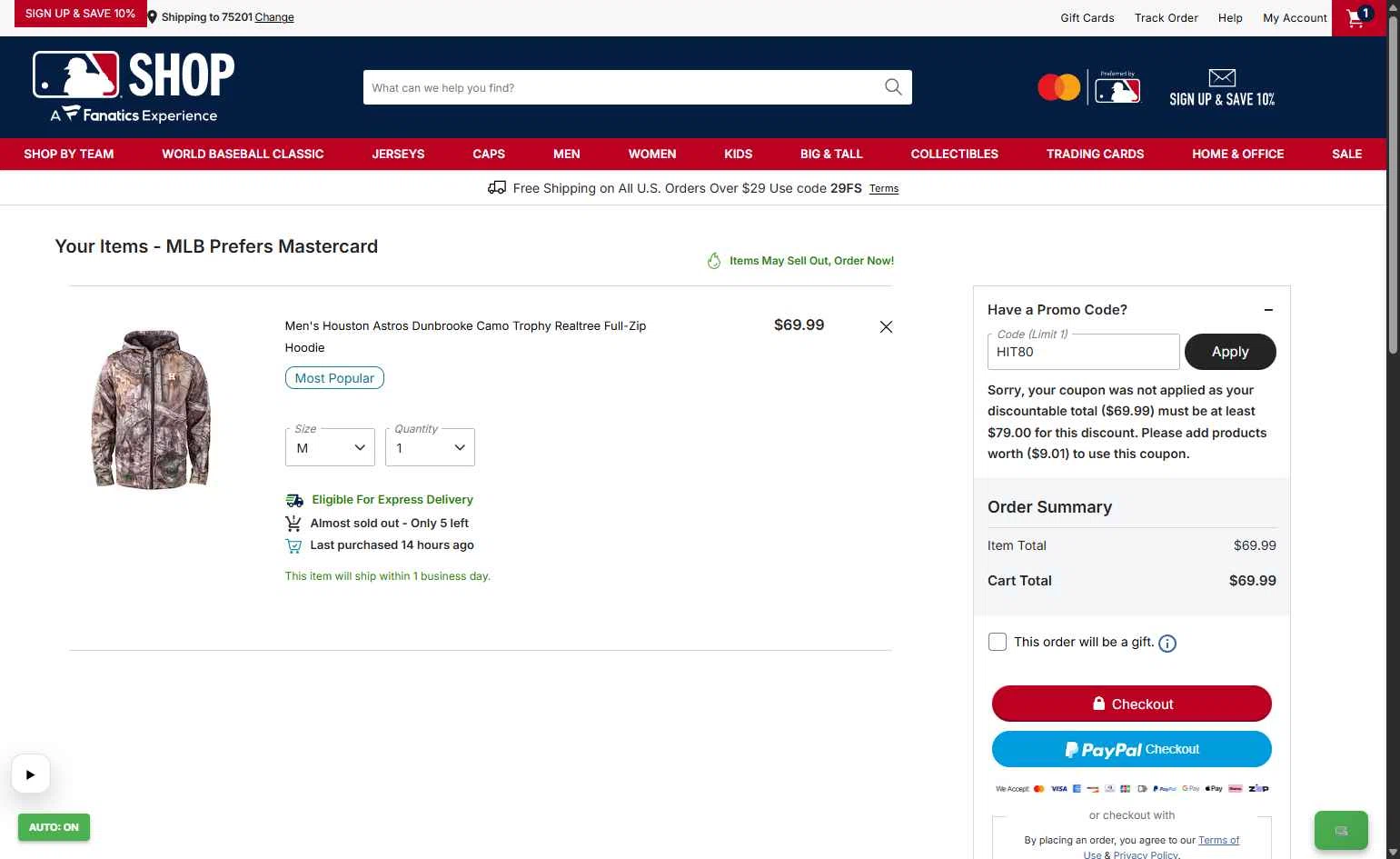Viewport: 1400px width, 859px height.
Task: Open the Jerseys menu
Action: click(398, 155)
